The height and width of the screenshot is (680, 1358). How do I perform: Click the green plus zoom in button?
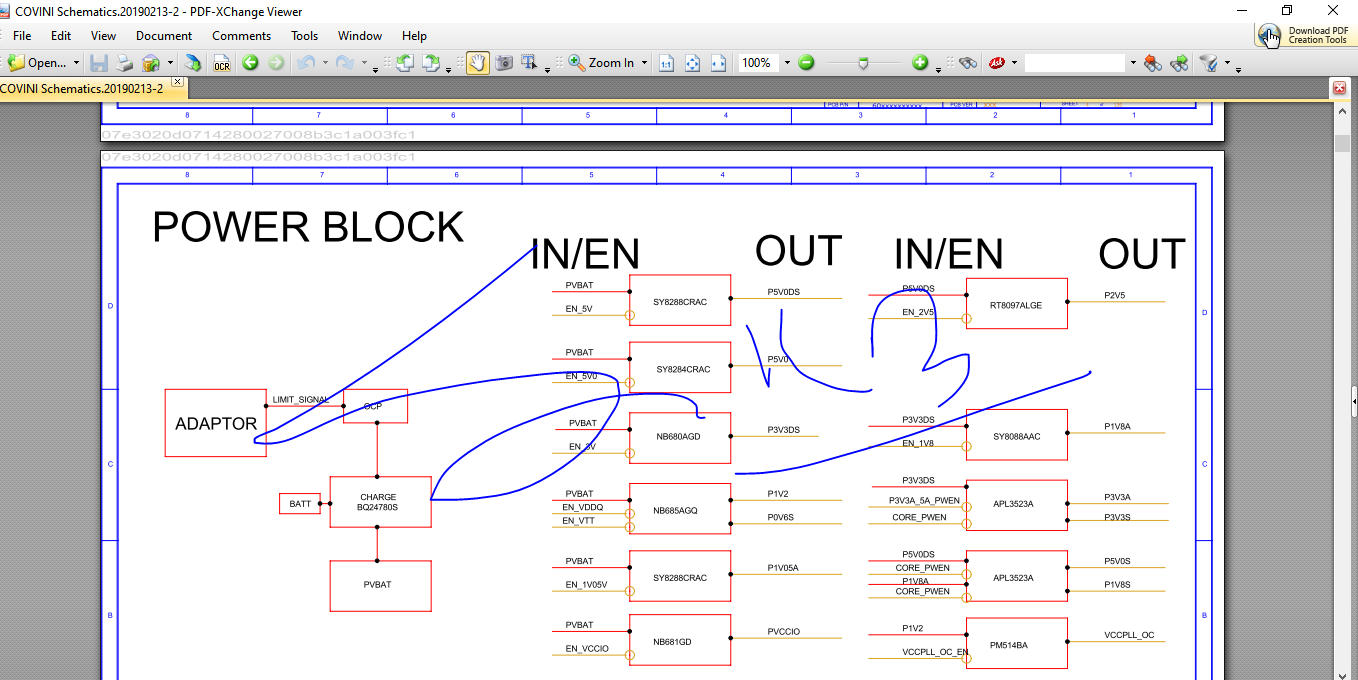pos(920,63)
